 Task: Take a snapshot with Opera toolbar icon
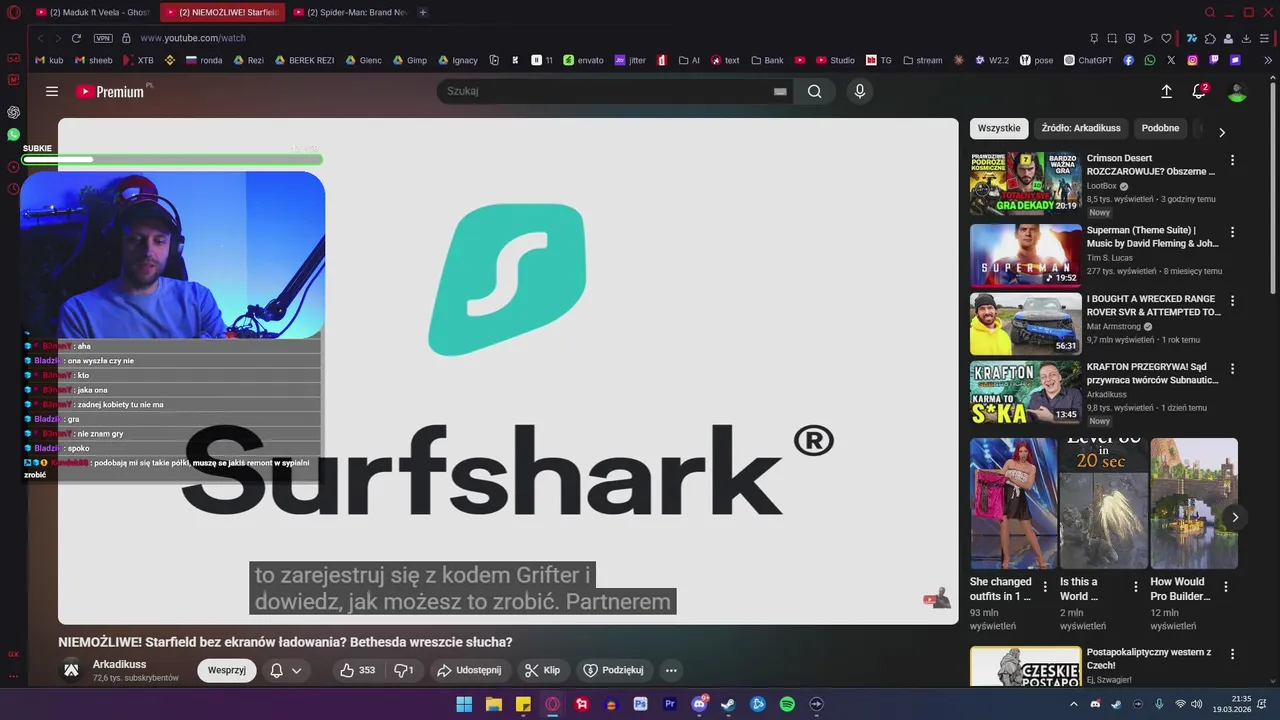1112,38
